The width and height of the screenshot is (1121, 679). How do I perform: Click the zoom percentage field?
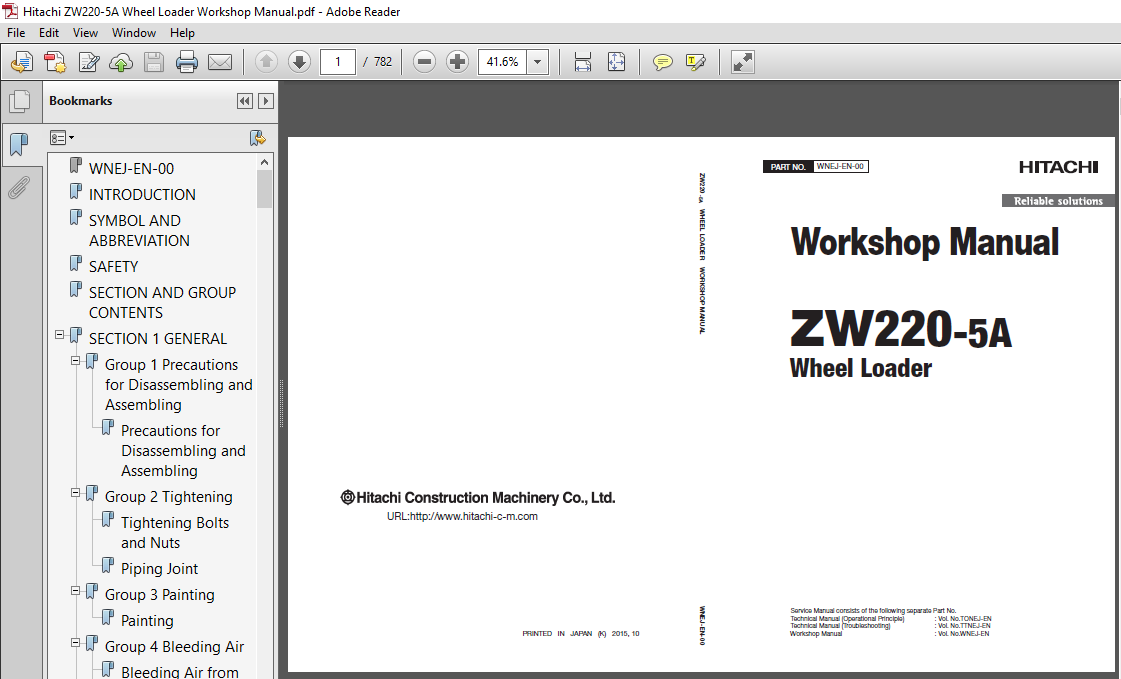pos(503,62)
